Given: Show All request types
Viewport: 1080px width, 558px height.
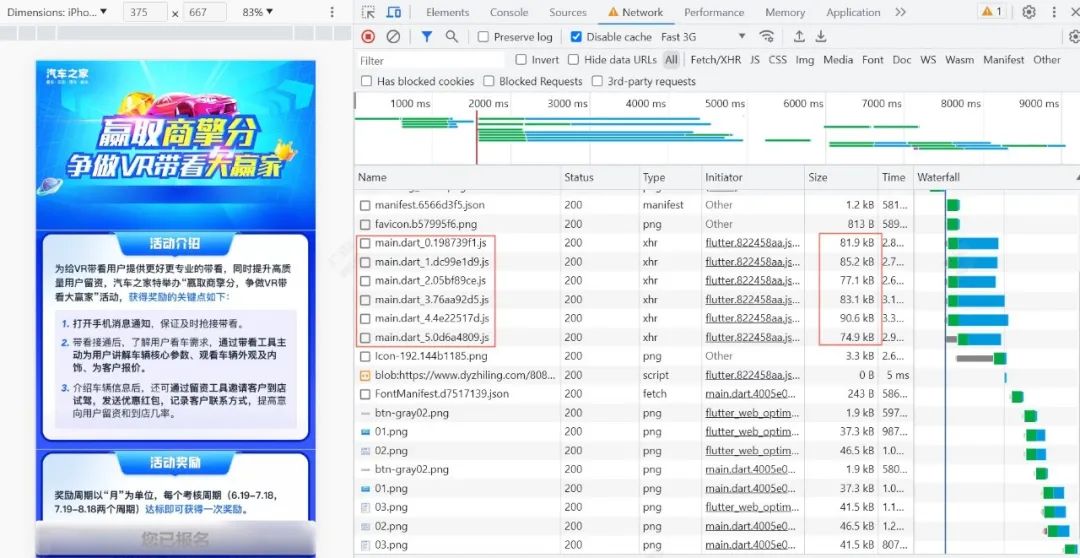Looking at the screenshot, I should click(671, 60).
